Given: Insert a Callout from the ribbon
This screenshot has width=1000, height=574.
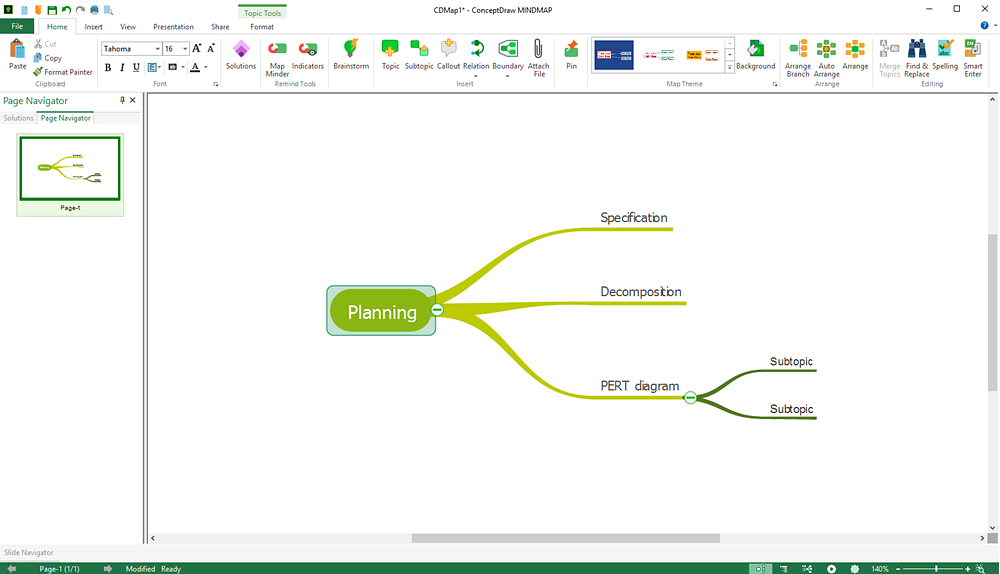Looking at the screenshot, I should coord(448,54).
